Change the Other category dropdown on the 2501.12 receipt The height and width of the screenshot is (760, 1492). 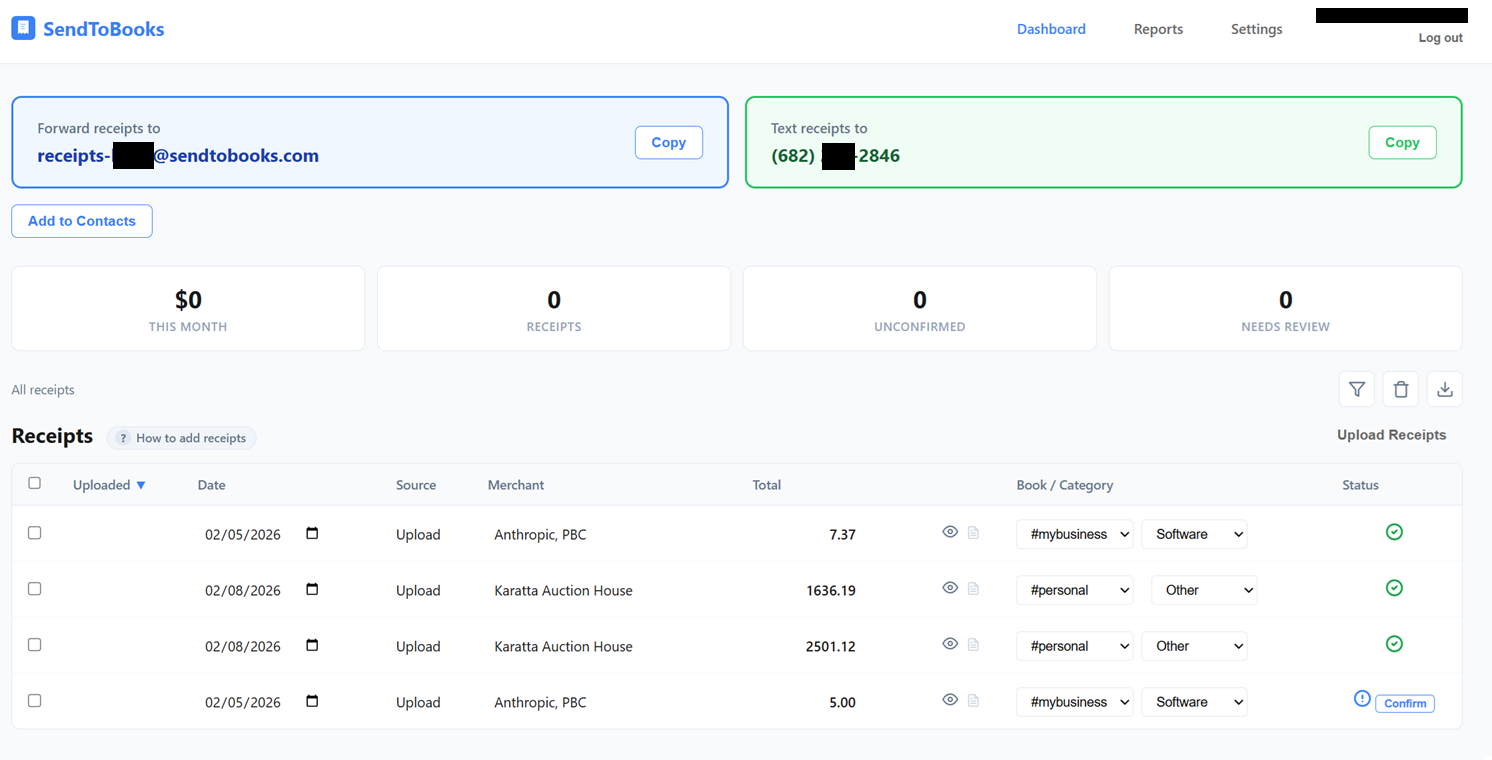point(1195,645)
